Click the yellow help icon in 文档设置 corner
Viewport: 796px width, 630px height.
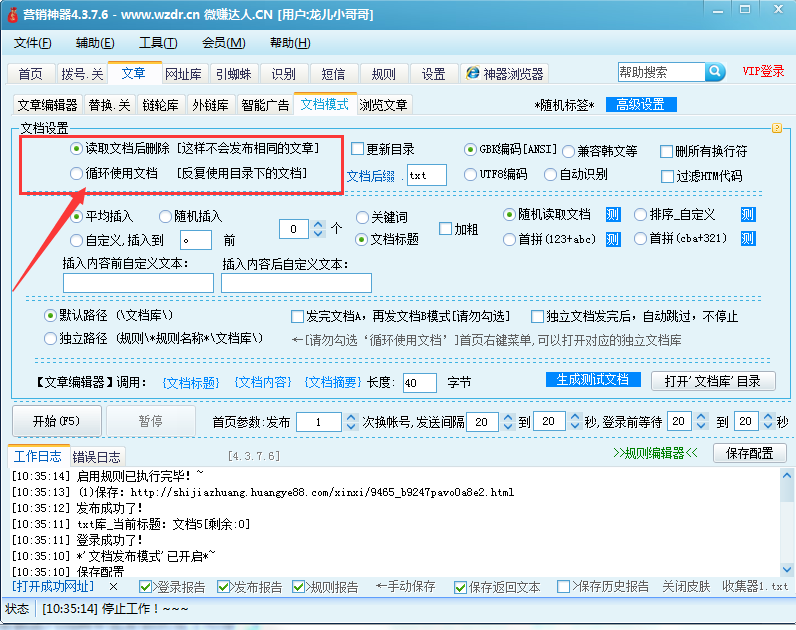click(x=777, y=128)
